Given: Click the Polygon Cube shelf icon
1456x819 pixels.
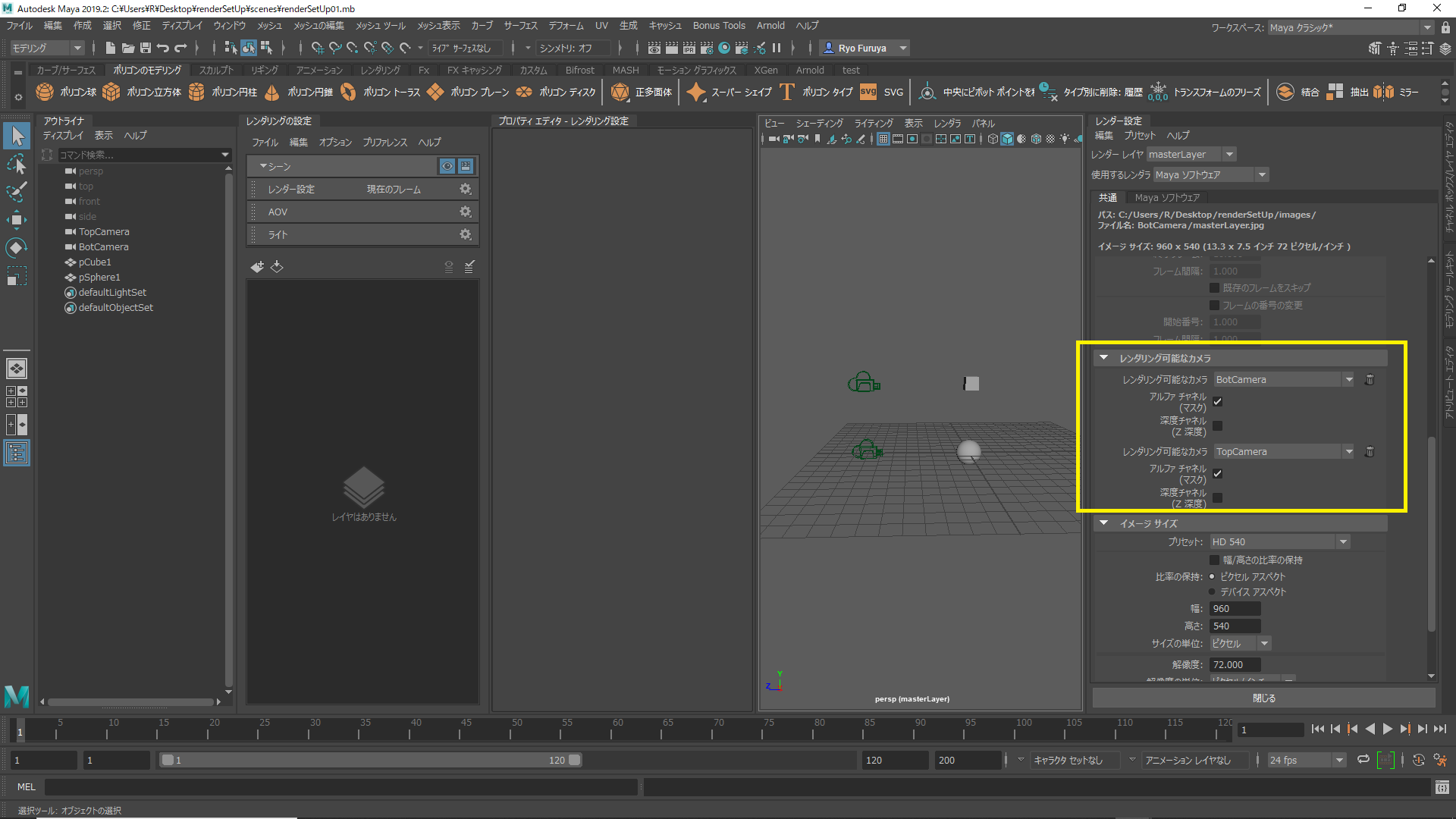Looking at the screenshot, I should [x=111, y=92].
